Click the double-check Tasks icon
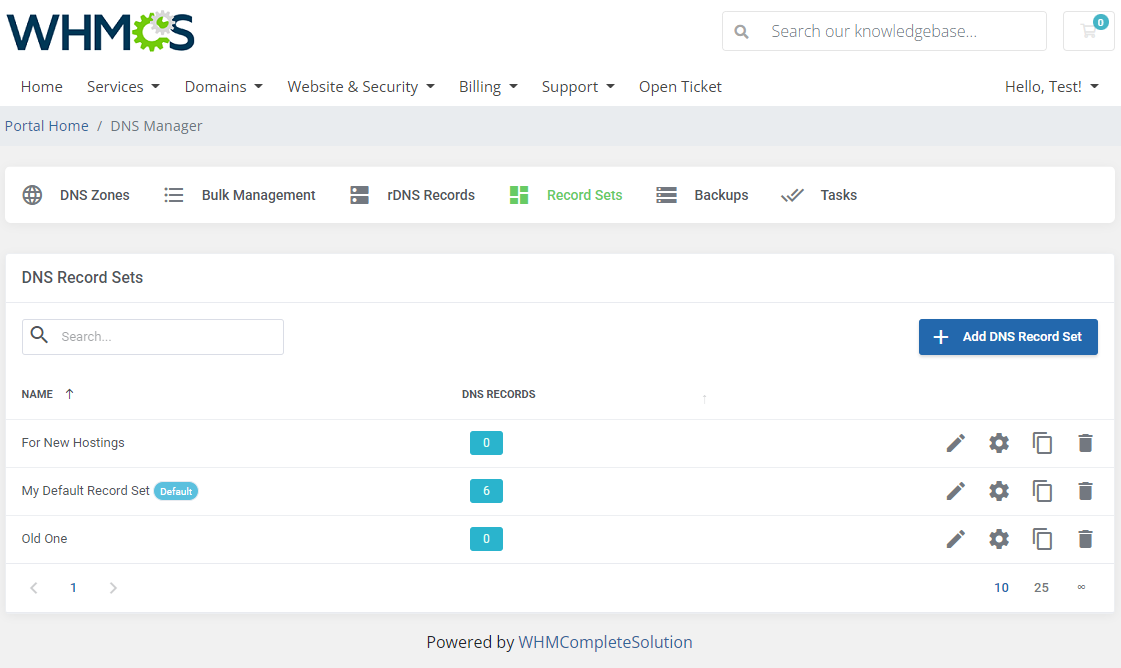1121x668 pixels. coord(792,195)
